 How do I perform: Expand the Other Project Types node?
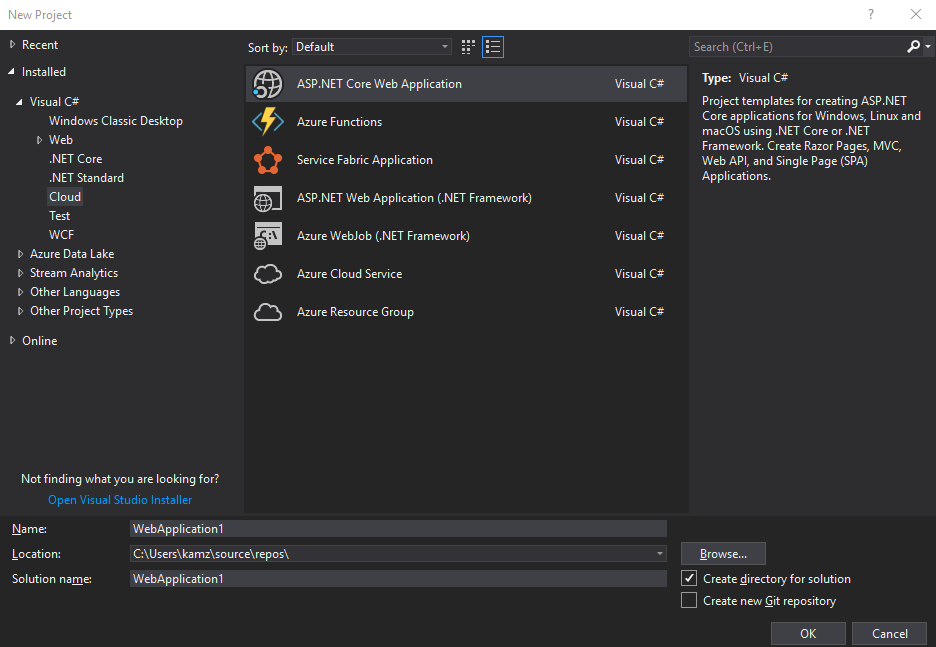pyautogui.click(x=20, y=311)
